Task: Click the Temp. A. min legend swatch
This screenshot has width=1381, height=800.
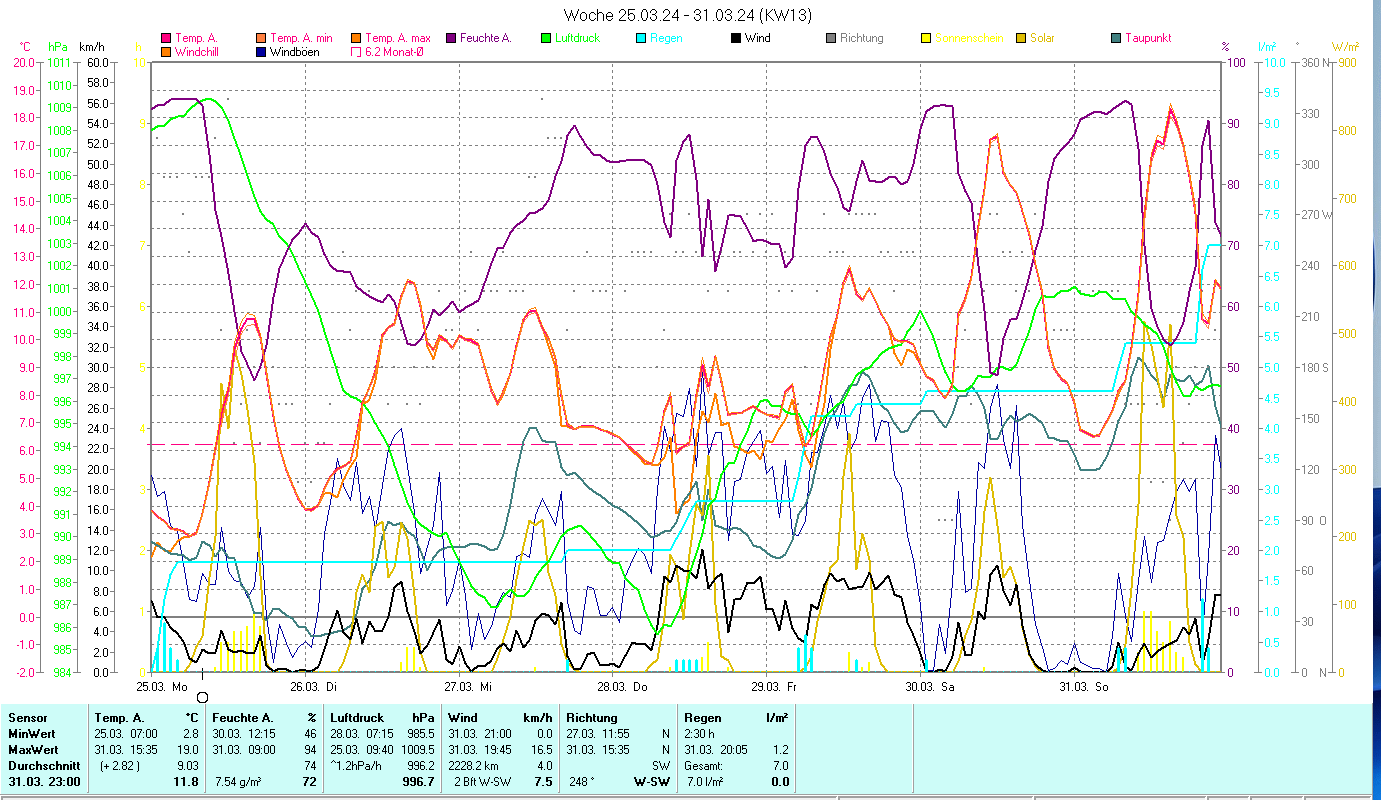Action: (x=262, y=38)
